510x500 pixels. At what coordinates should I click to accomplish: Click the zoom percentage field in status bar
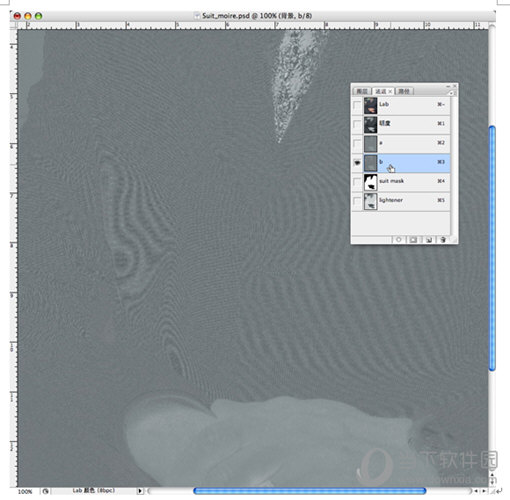pyautogui.click(x=25, y=491)
